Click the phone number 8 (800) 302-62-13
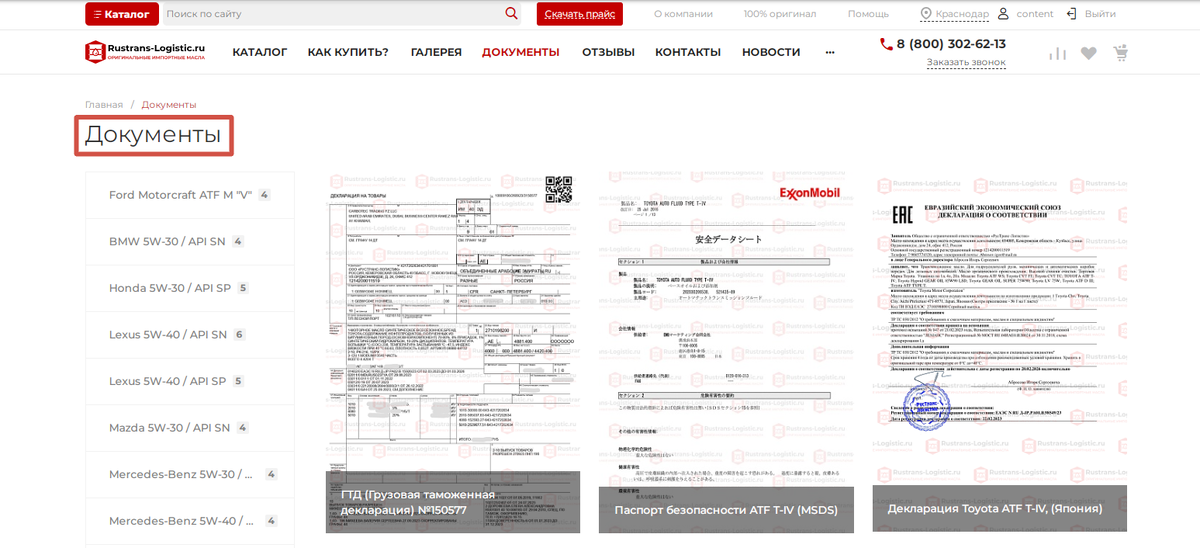 coord(951,44)
